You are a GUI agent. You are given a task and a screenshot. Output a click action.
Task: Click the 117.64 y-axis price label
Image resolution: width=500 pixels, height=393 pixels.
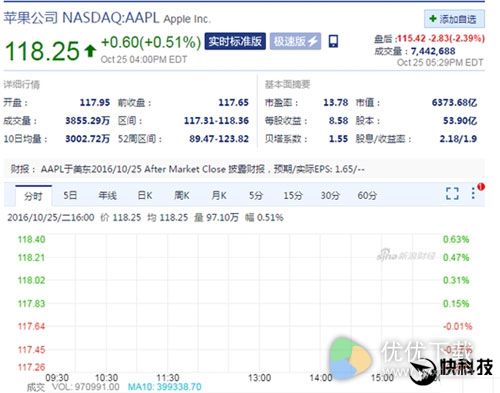pos(31,326)
